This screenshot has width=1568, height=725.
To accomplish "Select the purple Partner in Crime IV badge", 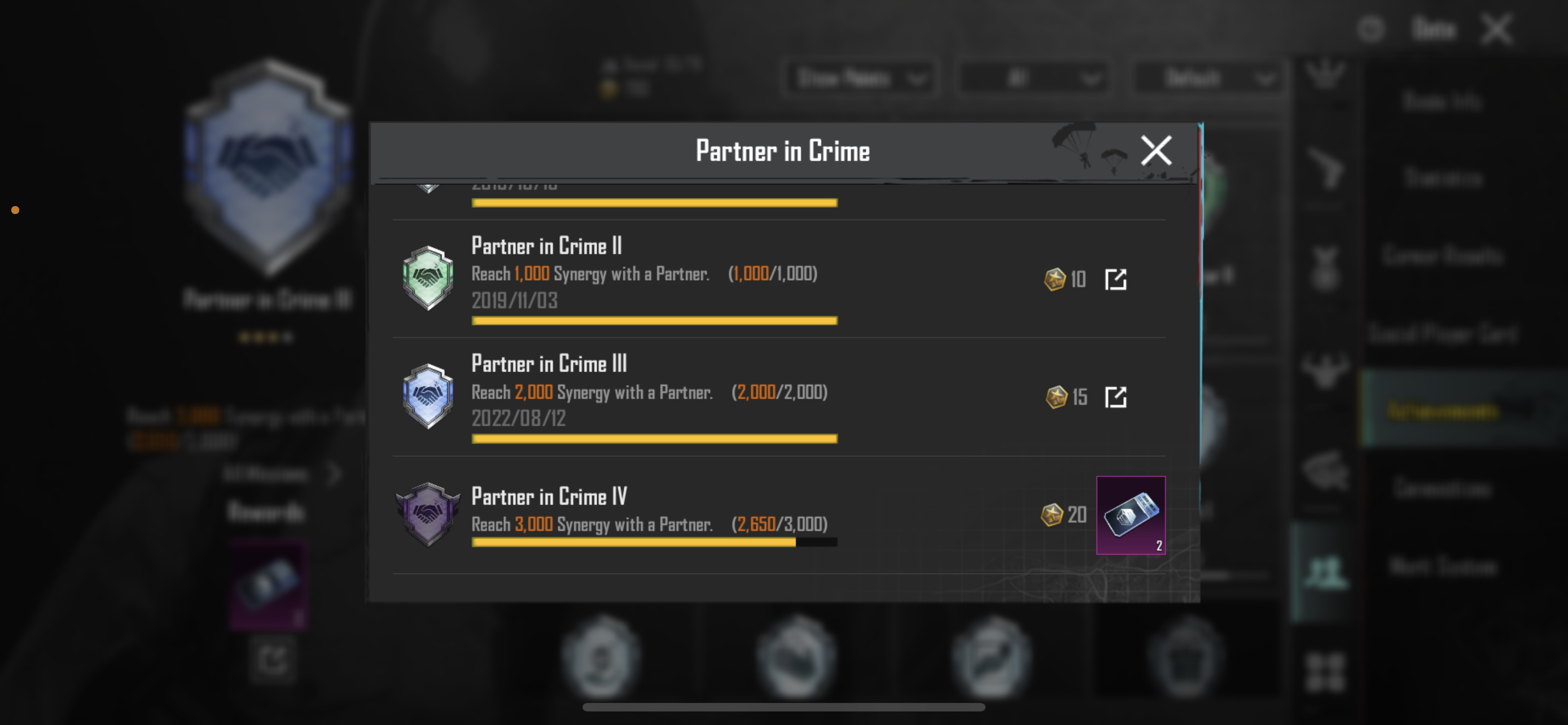I will click(x=427, y=514).
